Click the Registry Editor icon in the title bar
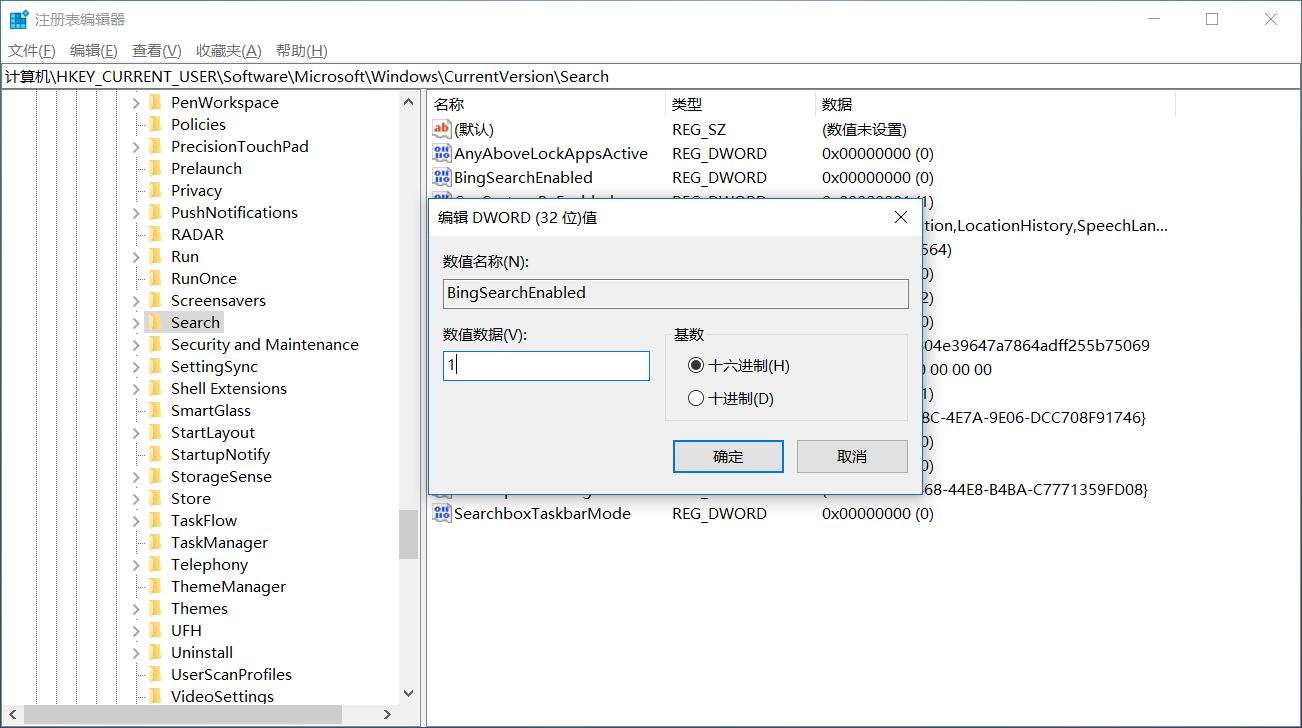The height and width of the screenshot is (728, 1302). (x=16, y=17)
